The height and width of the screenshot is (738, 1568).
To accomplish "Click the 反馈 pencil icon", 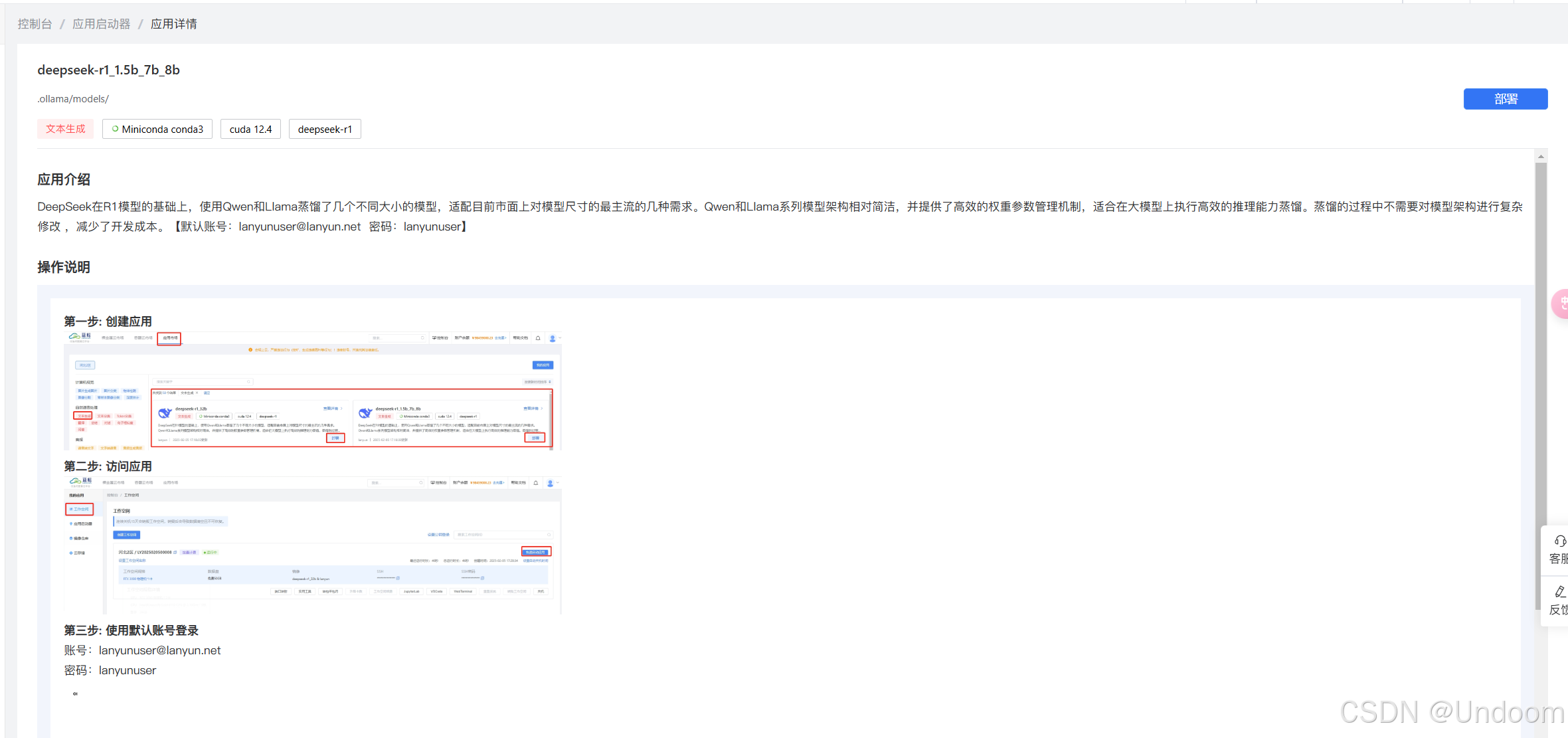I will [1560, 591].
